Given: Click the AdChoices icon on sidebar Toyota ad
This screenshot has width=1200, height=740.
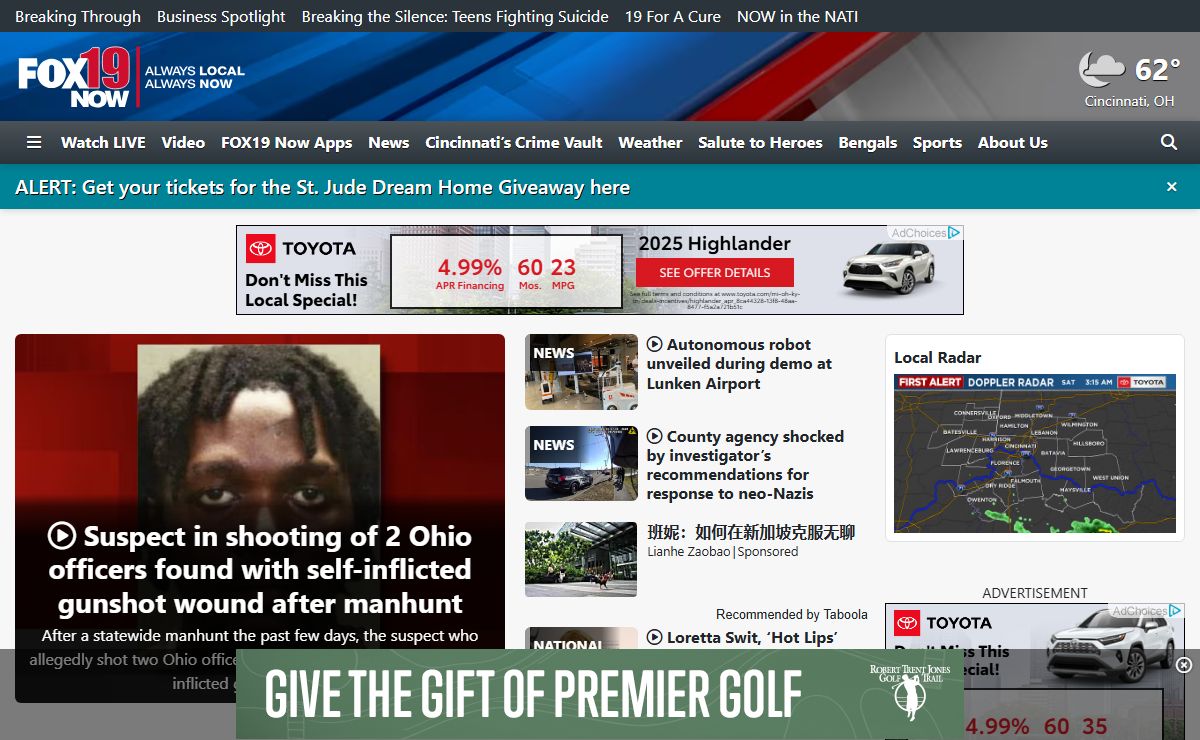Looking at the screenshot, I should click(x=1176, y=610).
